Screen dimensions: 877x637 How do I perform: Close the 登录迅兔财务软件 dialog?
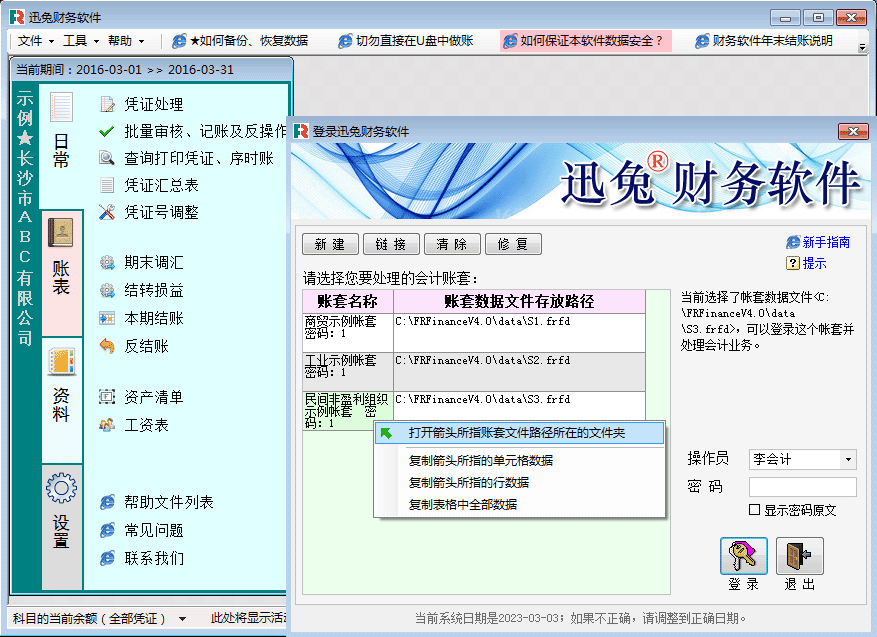click(852, 131)
